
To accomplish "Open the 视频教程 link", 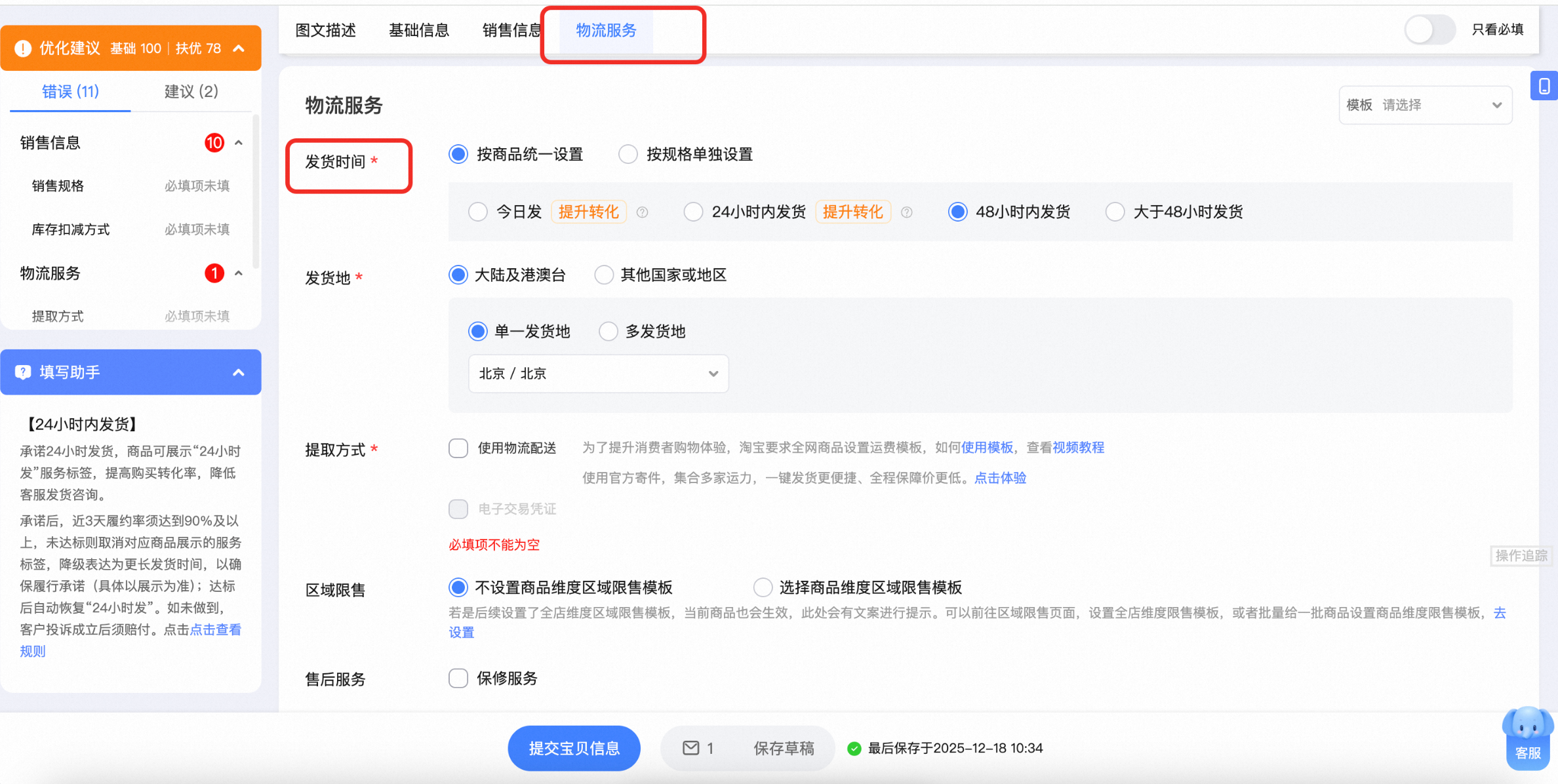I will pos(1079,448).
